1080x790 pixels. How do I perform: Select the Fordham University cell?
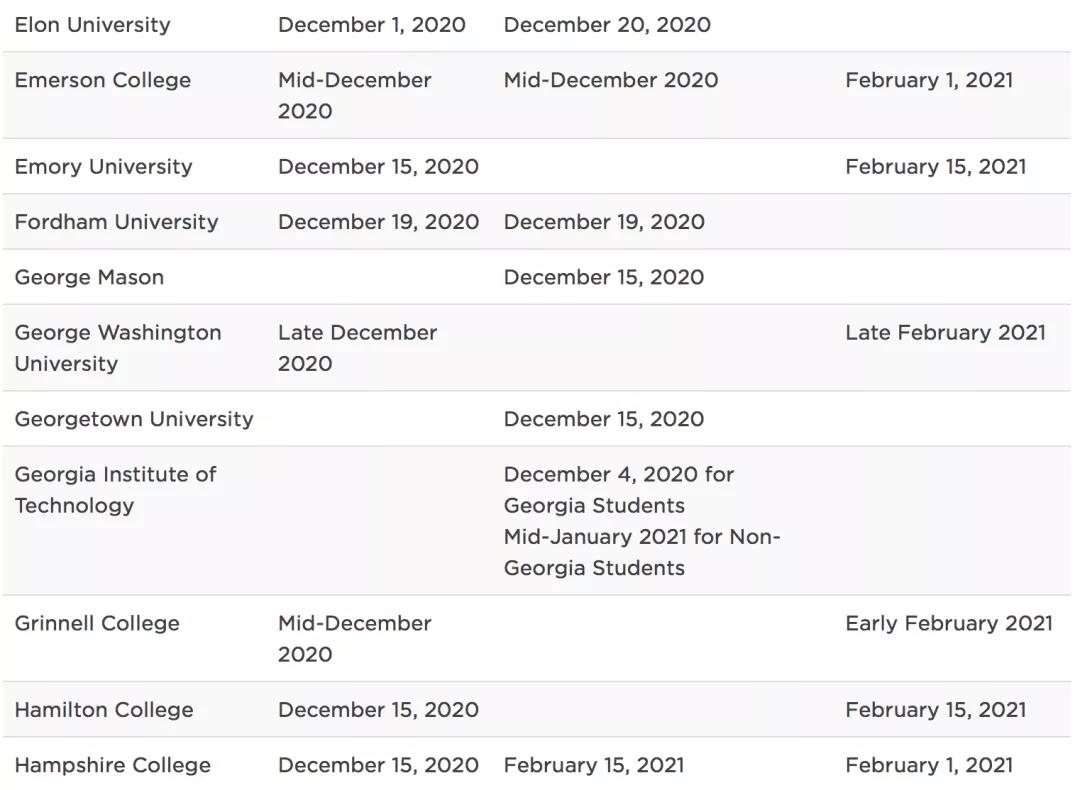point(116,222)
